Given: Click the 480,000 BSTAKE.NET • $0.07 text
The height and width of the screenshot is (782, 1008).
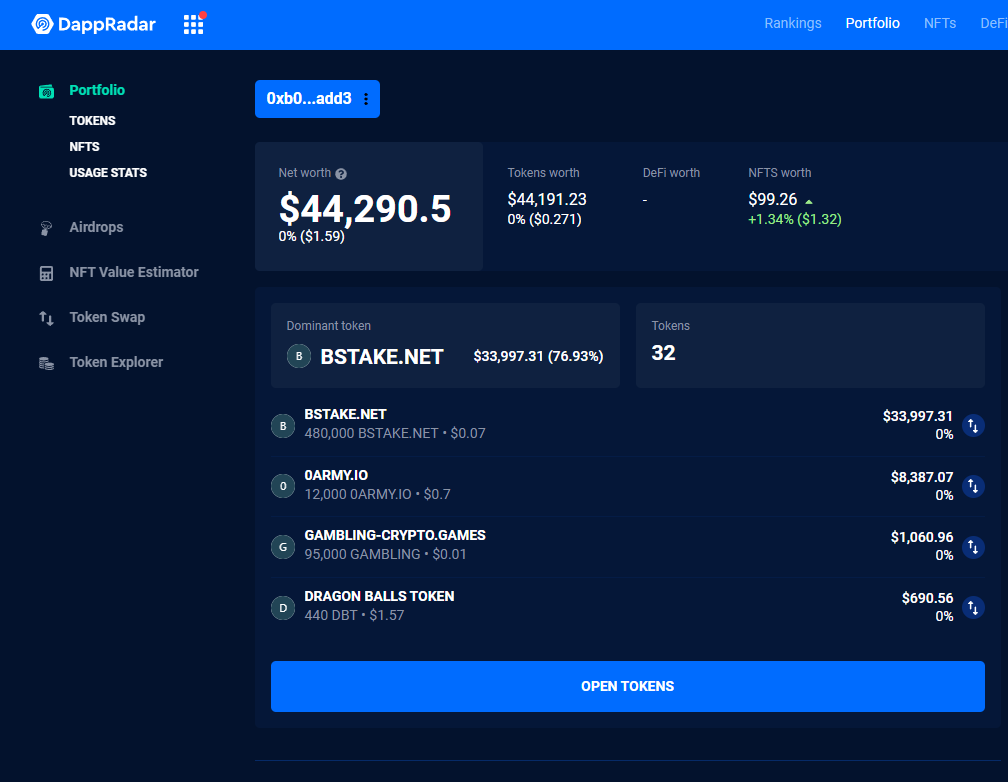Looking at the screenshot, I should click(395, 433).
